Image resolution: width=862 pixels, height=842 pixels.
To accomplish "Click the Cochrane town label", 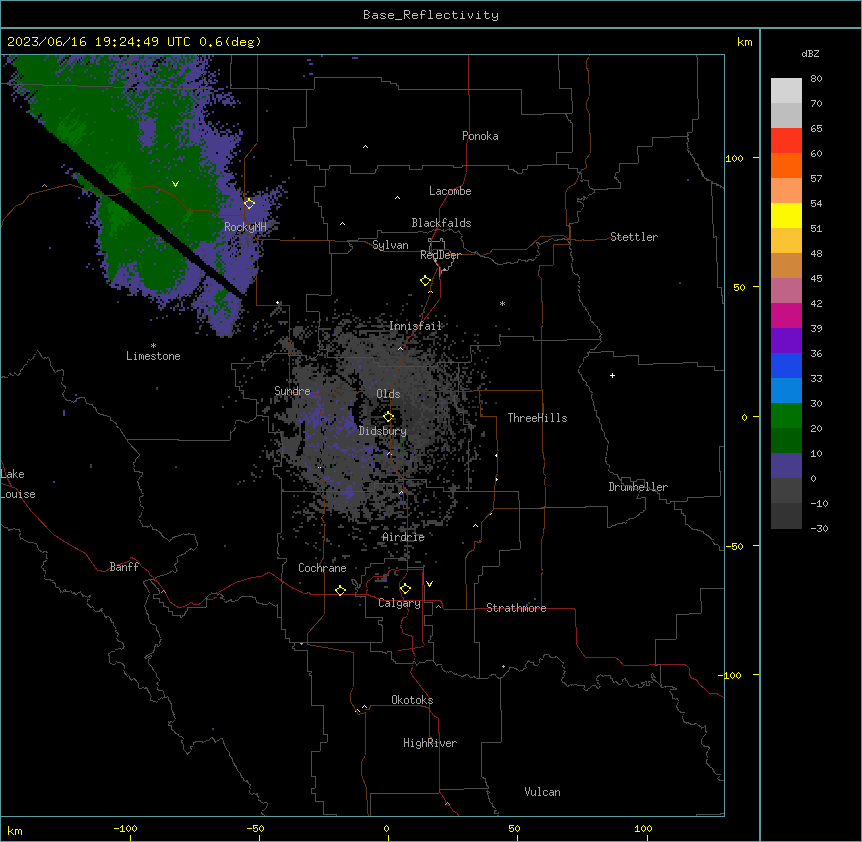I will point(322,568).
